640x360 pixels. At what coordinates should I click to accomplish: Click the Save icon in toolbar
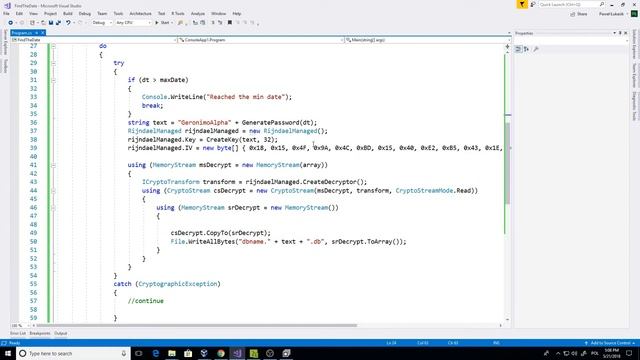tap(51, 23)
